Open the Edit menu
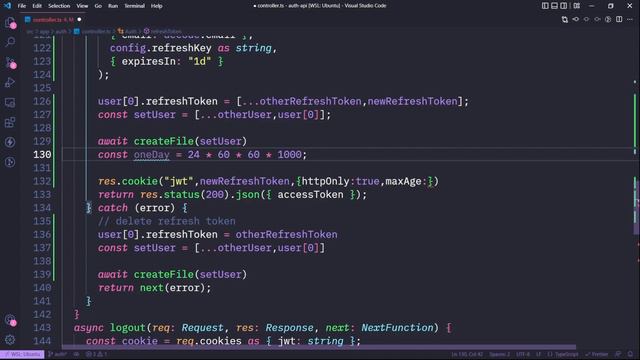Screen dimensions: 640x360 click(37, 6)
